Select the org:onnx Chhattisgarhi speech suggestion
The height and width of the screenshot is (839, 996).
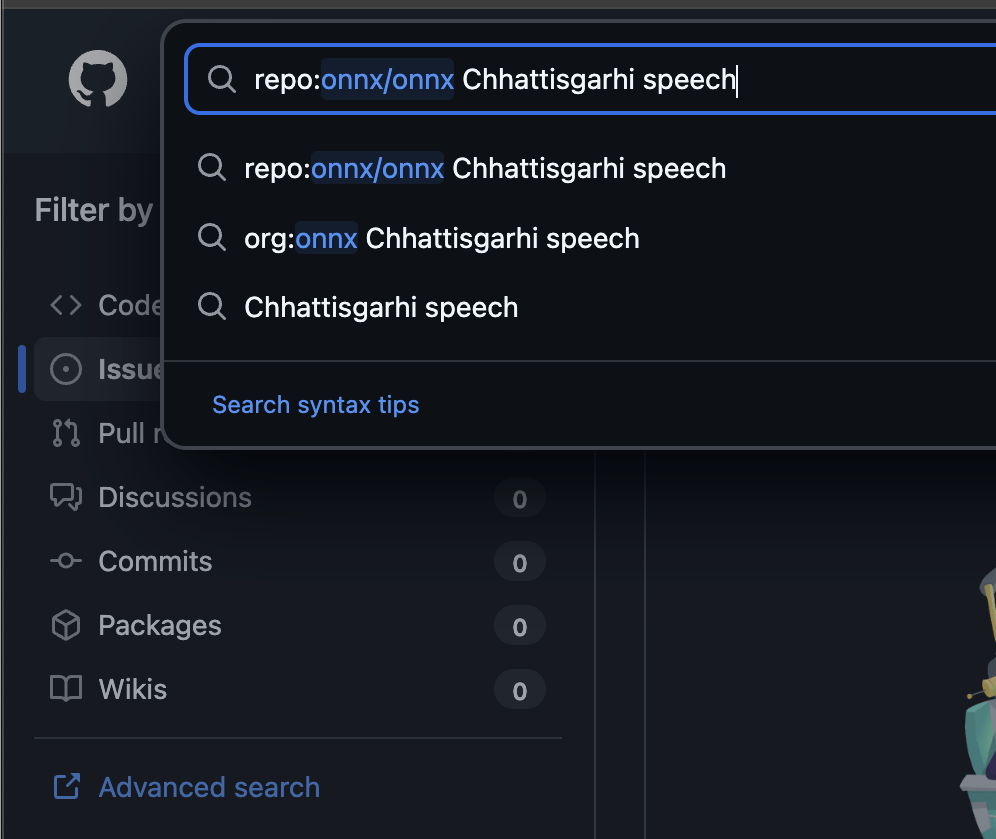(441, 238)
